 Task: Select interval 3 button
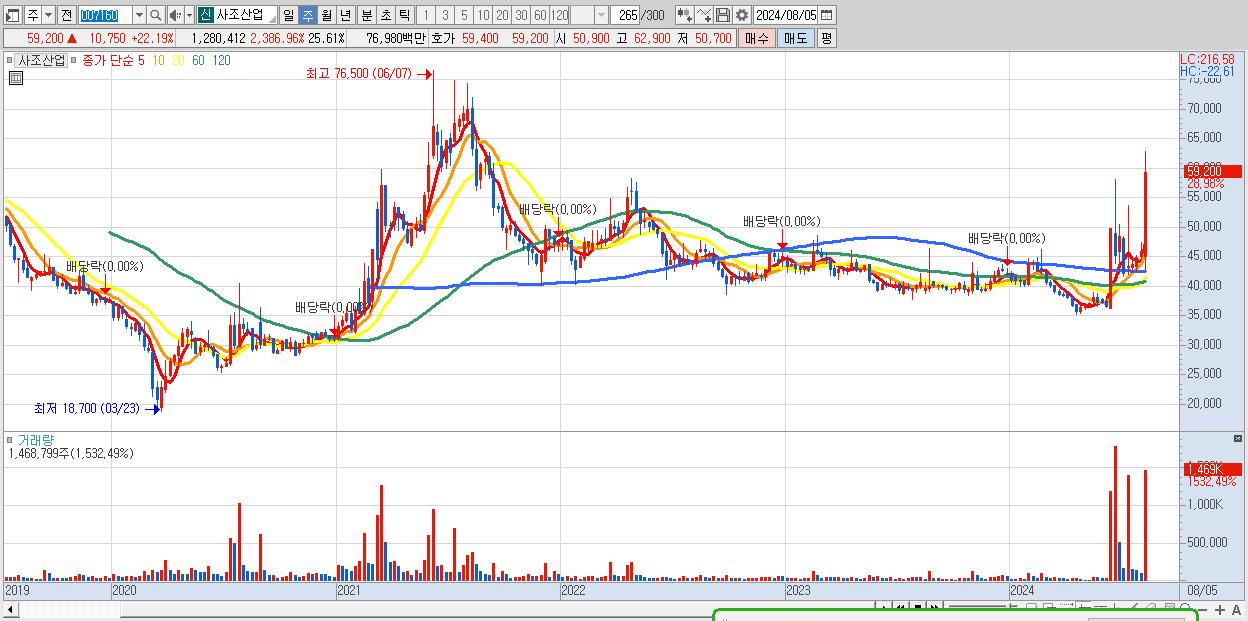tap(445, 15)
